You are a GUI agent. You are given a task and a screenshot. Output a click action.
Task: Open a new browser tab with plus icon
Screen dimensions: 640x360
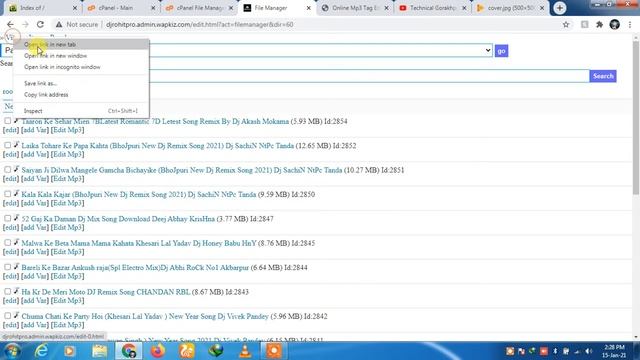point(560,8)
